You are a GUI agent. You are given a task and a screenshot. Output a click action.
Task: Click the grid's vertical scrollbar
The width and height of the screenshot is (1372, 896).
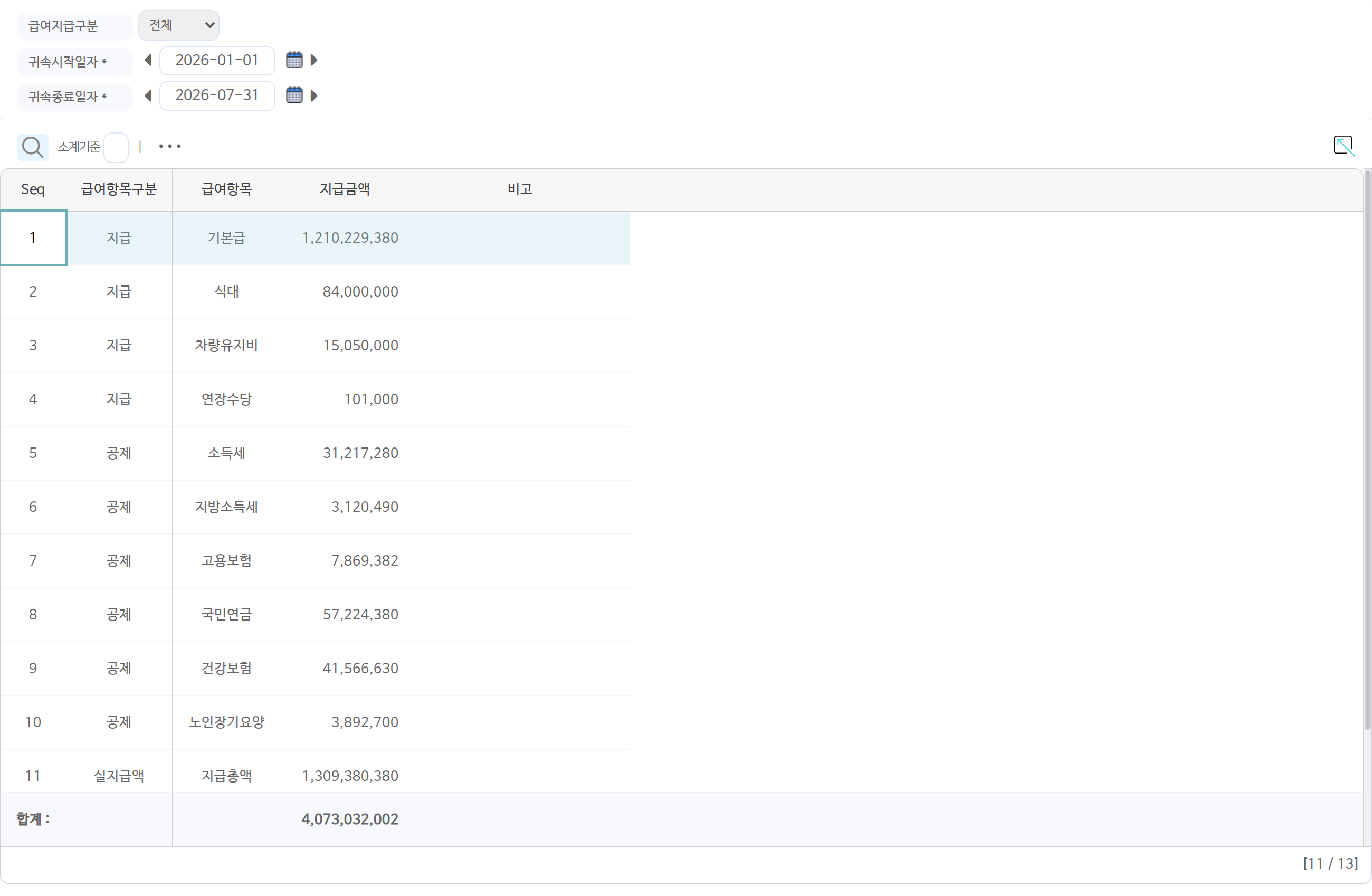click(1367, 450)
